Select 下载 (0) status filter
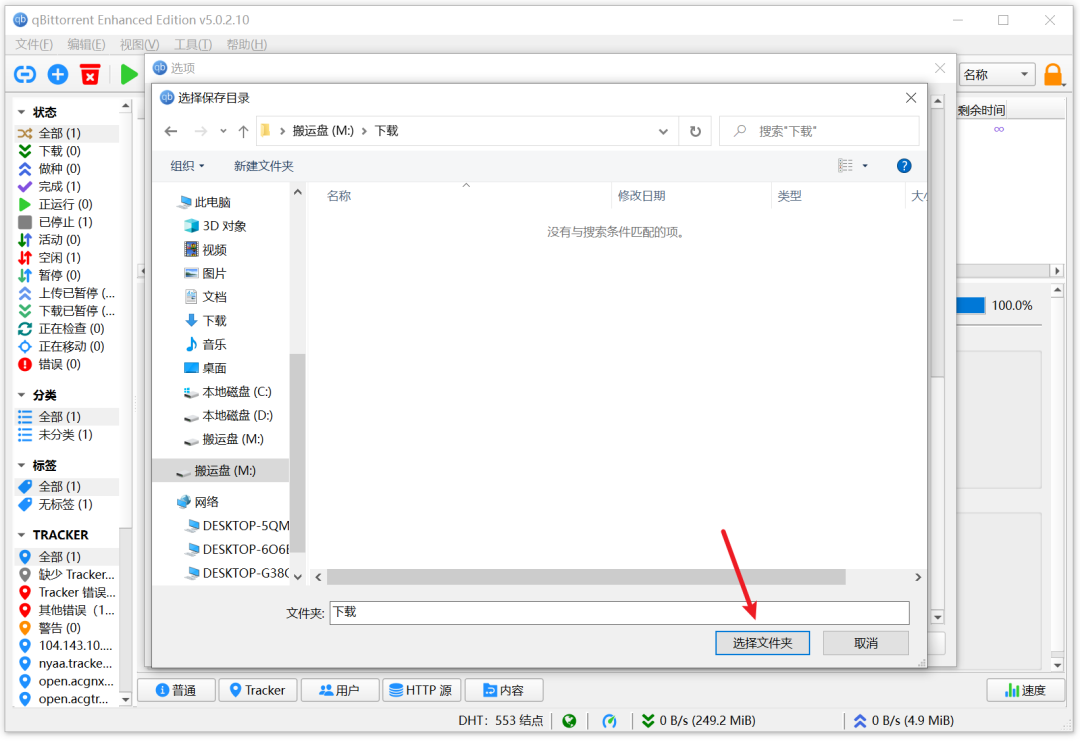 59,151
